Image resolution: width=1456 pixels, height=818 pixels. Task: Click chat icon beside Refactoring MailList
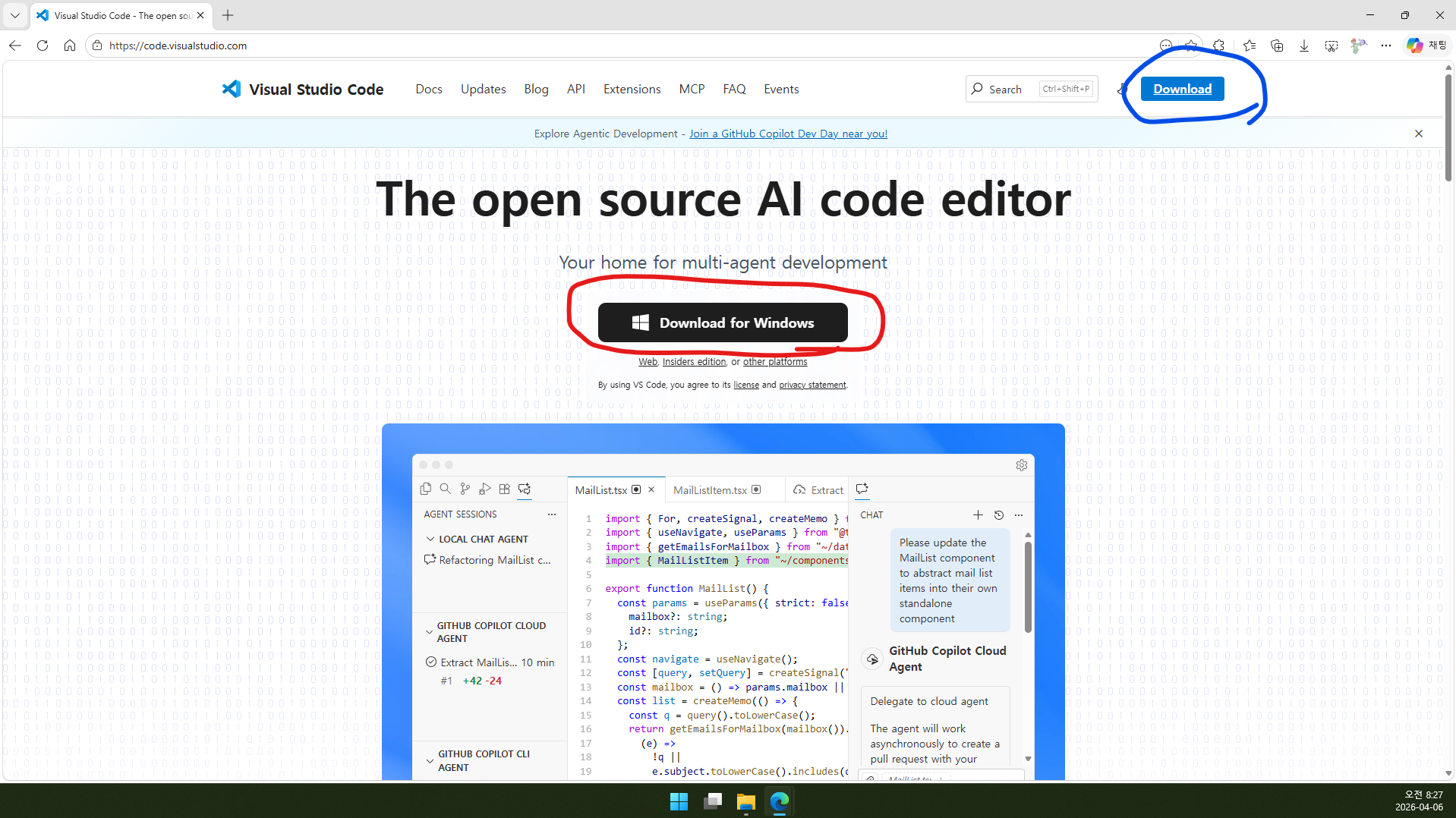430,559
